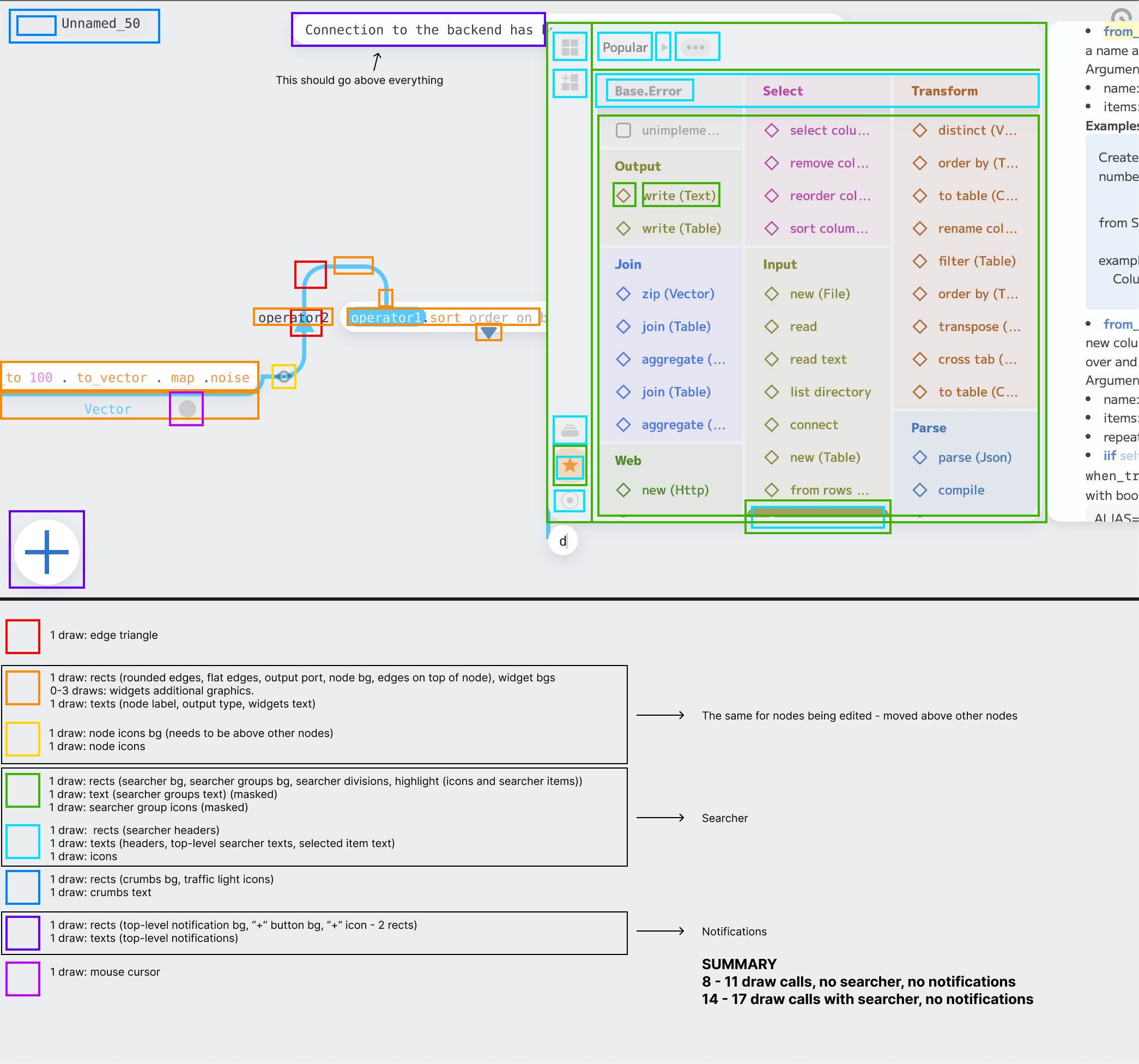Click the add-component plus-grid icon in the sidebar

point(569,83)
